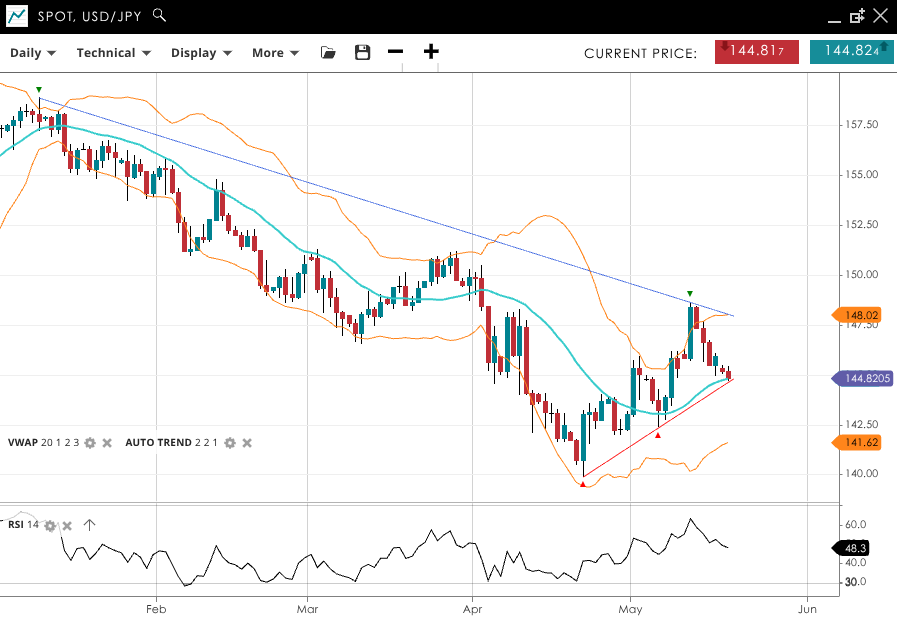Click the red sell price 144.817
The width and height of the screenshot is (897, 624).
click(x=756, y=52)
